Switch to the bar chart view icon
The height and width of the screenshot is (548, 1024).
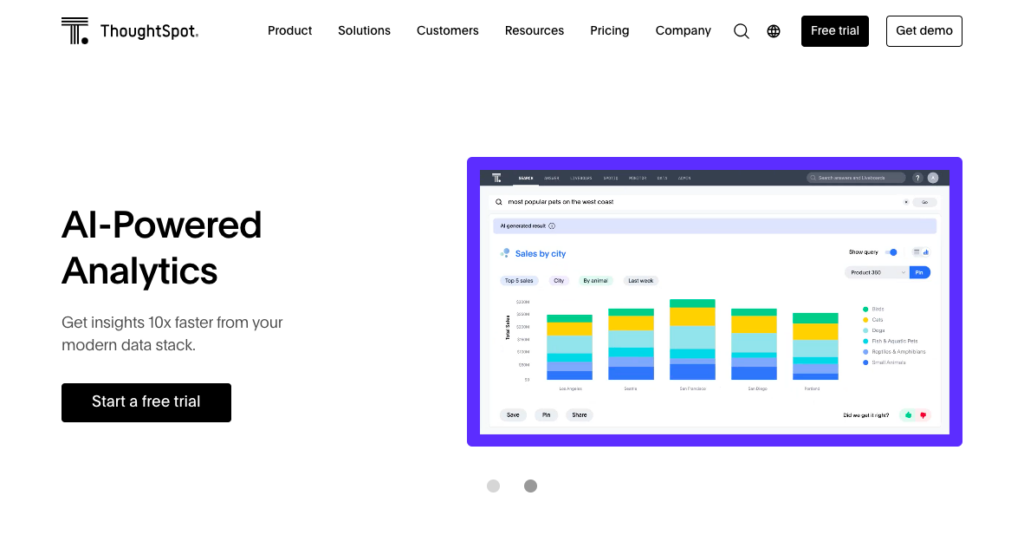pyautogui.click(x=925, y=252)
